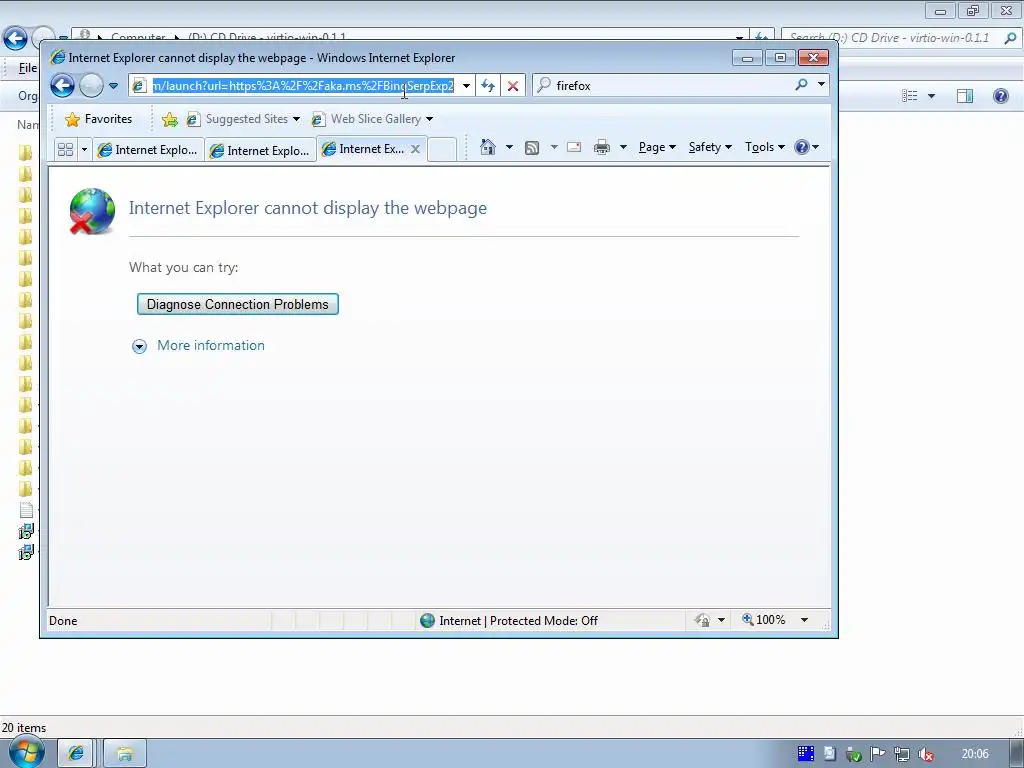
Task: Refresh the page with the refresh icon
Action: (x=488, y=86)
